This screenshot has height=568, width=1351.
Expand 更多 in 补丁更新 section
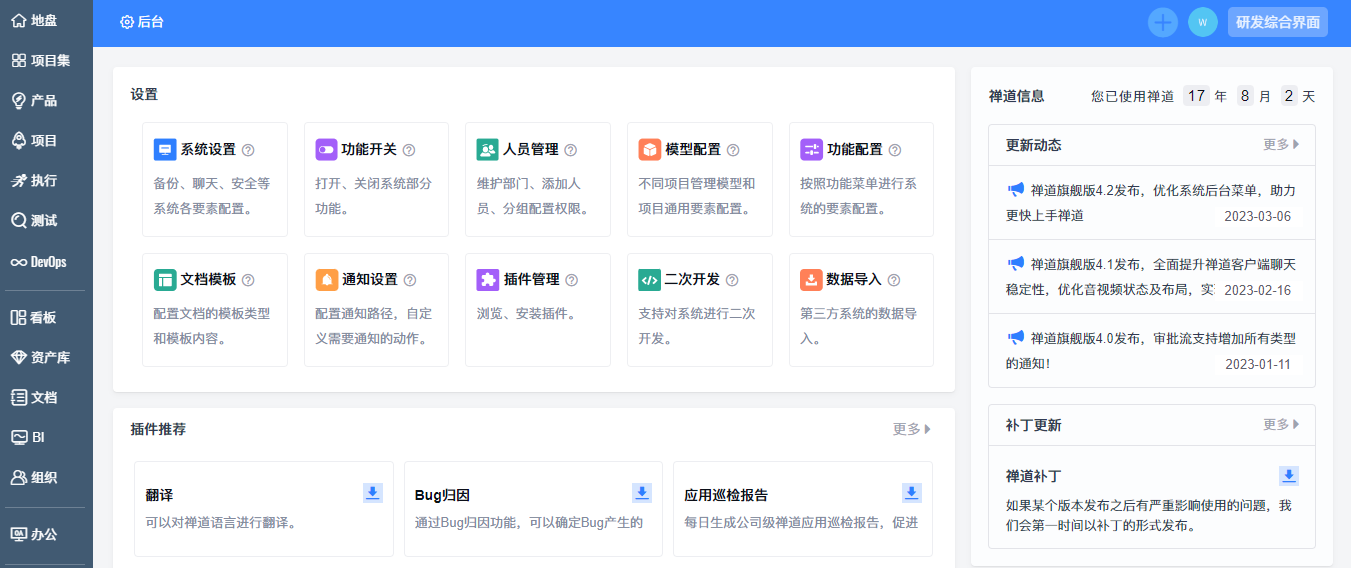(1281, 424)
